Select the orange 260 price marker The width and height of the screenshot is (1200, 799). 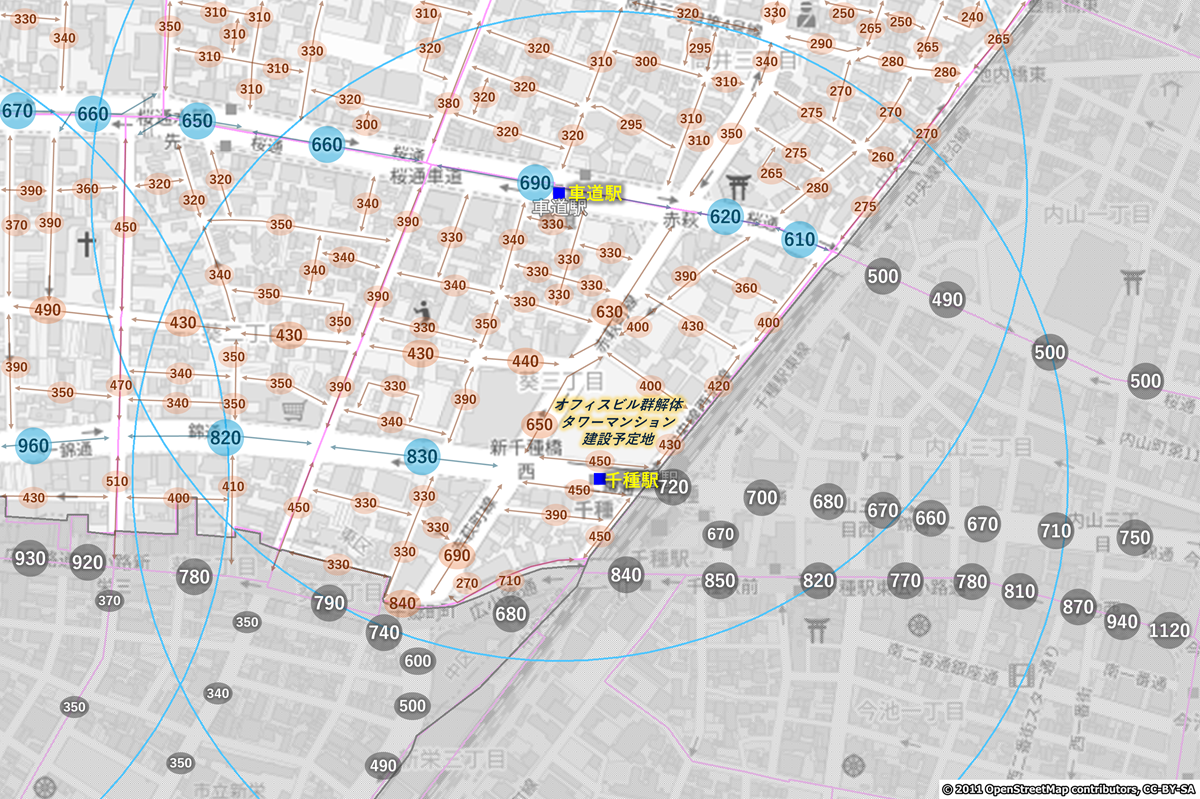coord(883,157)
